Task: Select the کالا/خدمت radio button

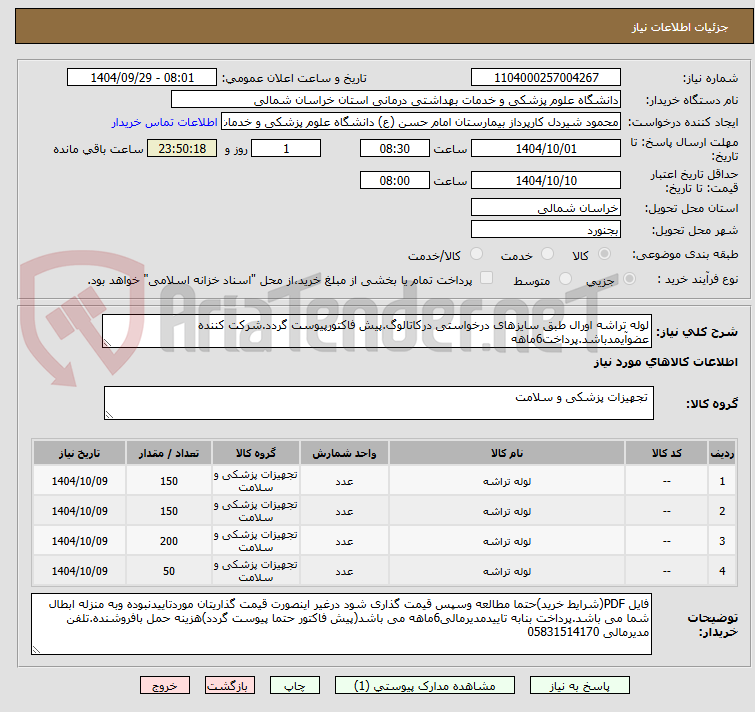Action: [x=476, y=254]
